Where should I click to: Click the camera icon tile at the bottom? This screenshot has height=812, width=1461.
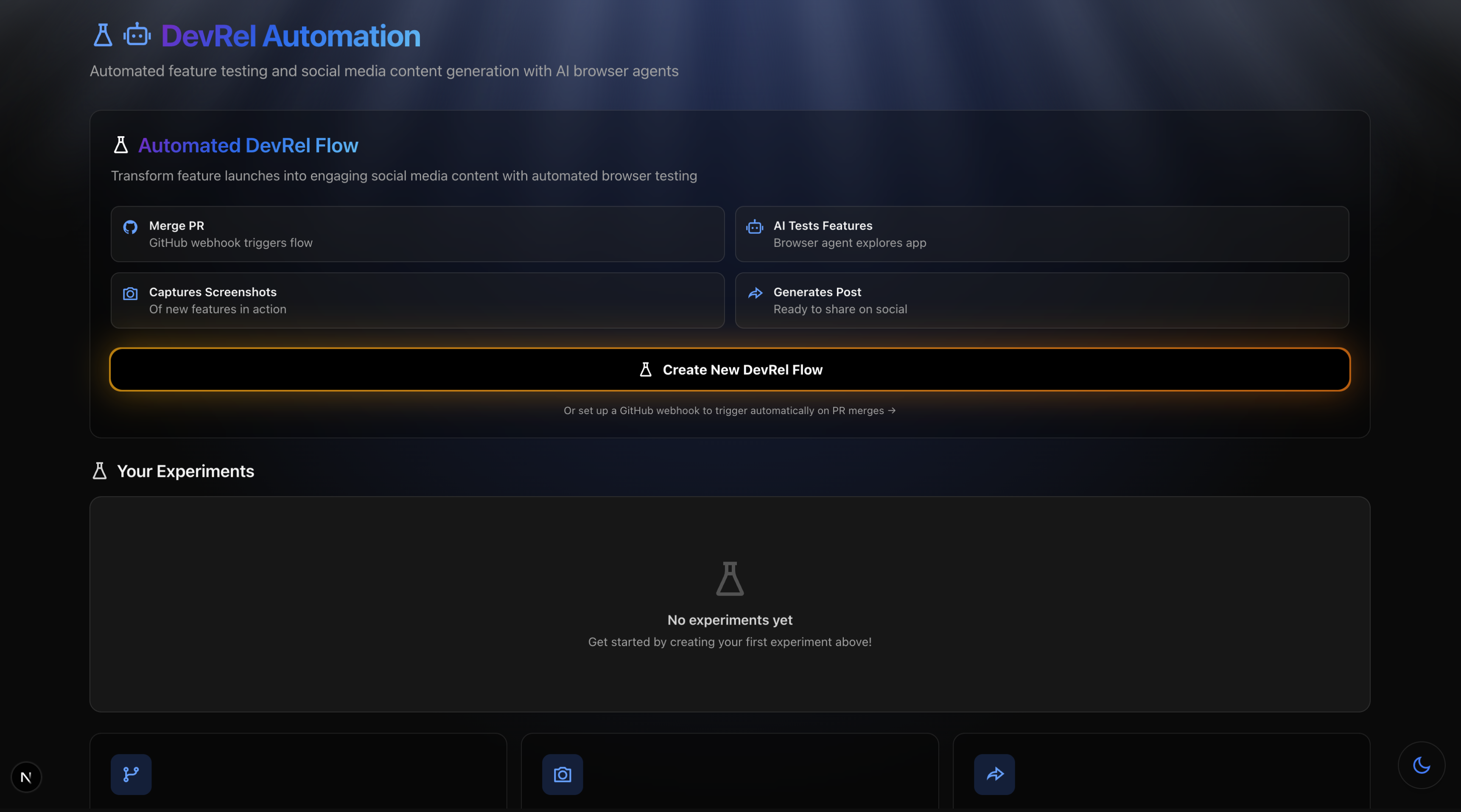[x=562, y=774]
